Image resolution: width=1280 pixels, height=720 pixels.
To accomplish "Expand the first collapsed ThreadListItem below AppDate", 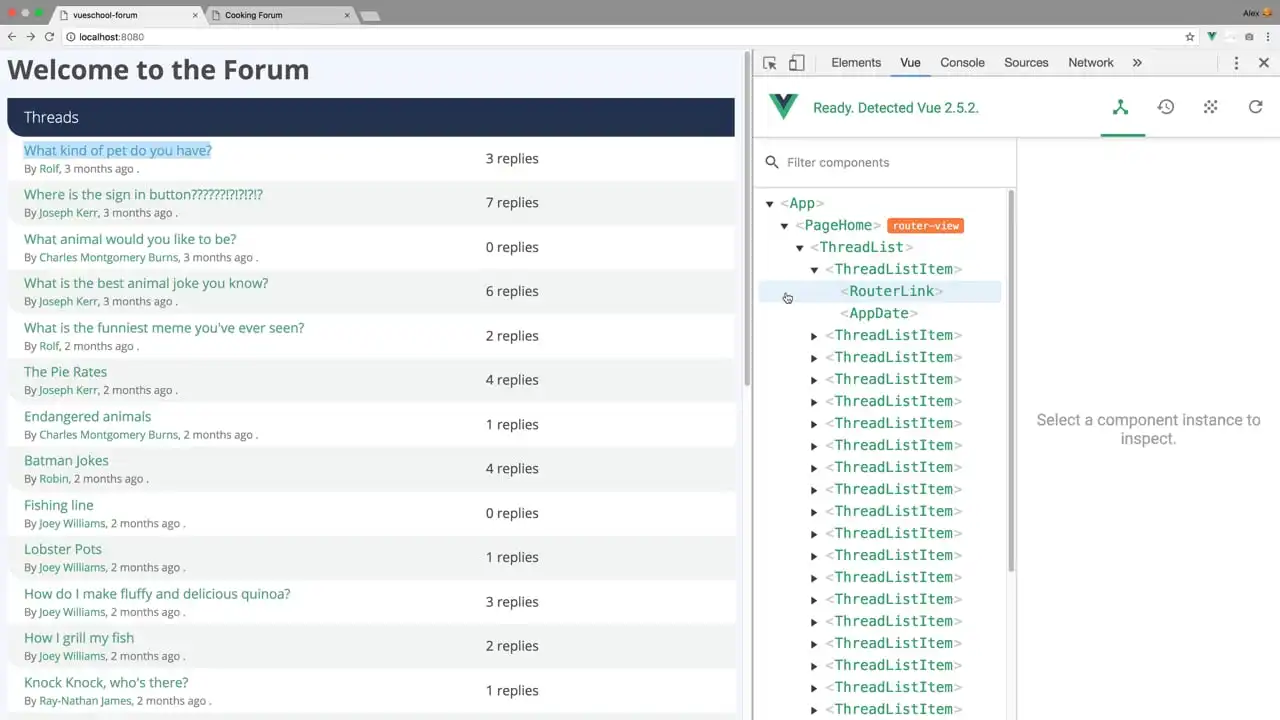I will tap(815, 336).
